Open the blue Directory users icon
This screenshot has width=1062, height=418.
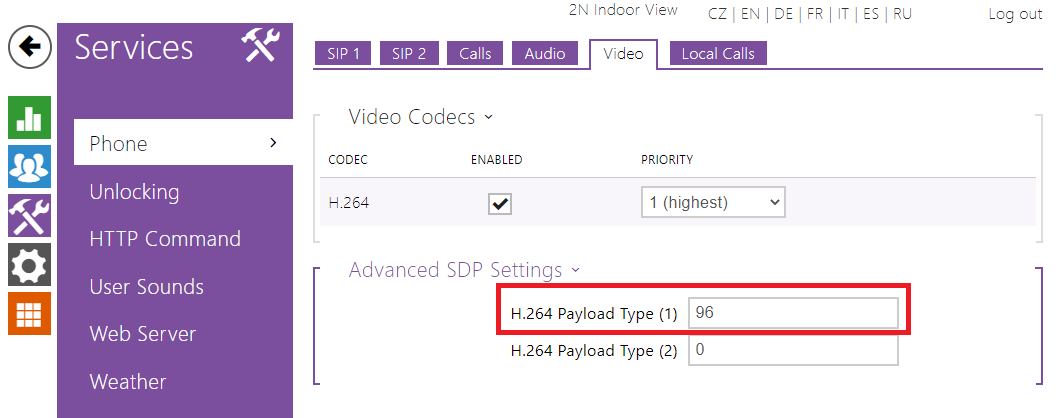click(29, 167)
